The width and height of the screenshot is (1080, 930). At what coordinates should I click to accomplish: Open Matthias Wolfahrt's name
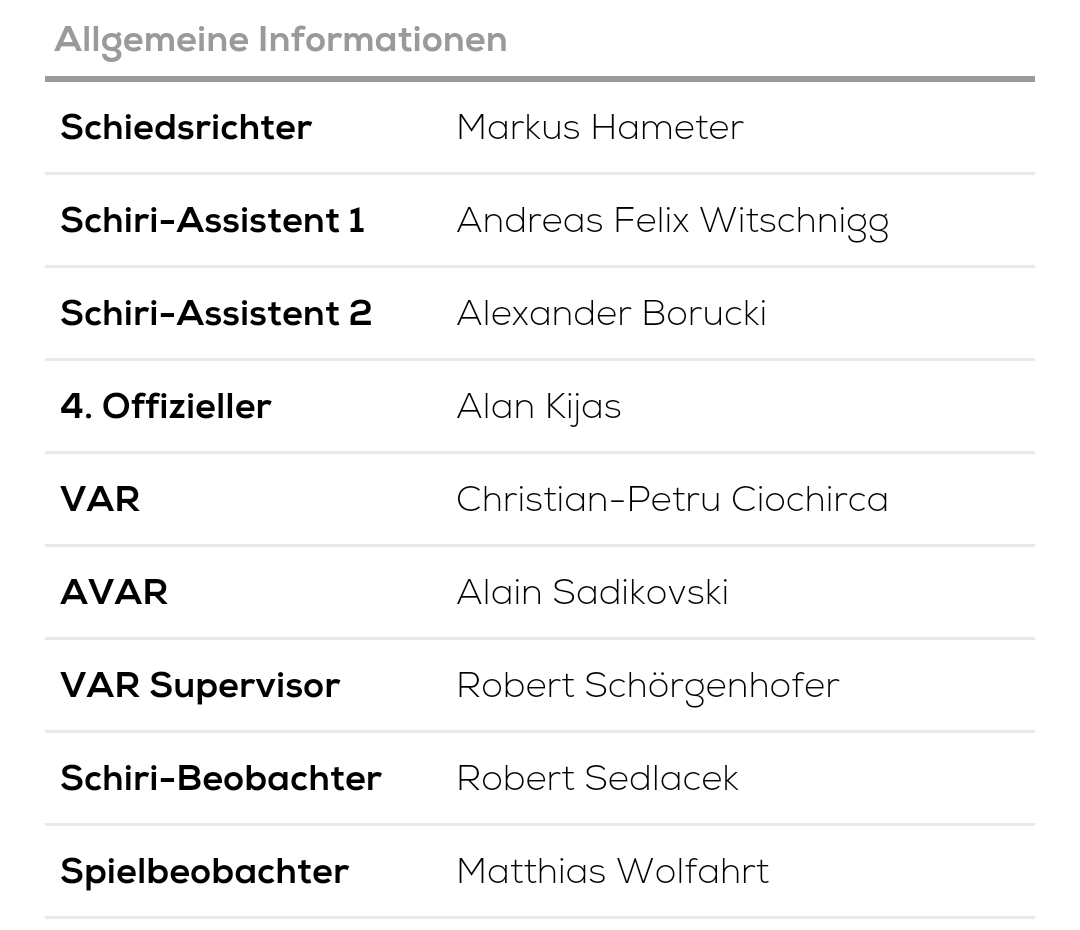click(x=612, y=872)
